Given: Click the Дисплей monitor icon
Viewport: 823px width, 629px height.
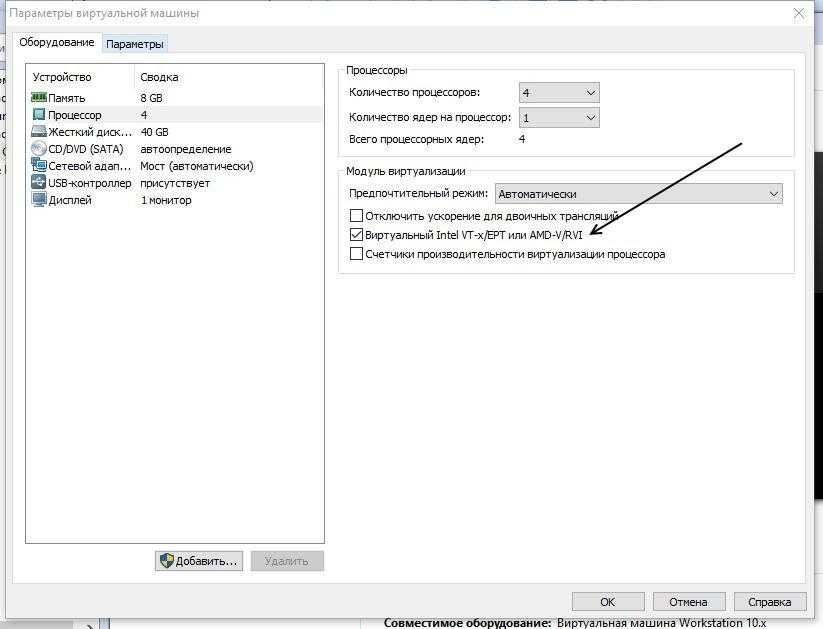Looking at the screenshot, I should click(39, 200).
